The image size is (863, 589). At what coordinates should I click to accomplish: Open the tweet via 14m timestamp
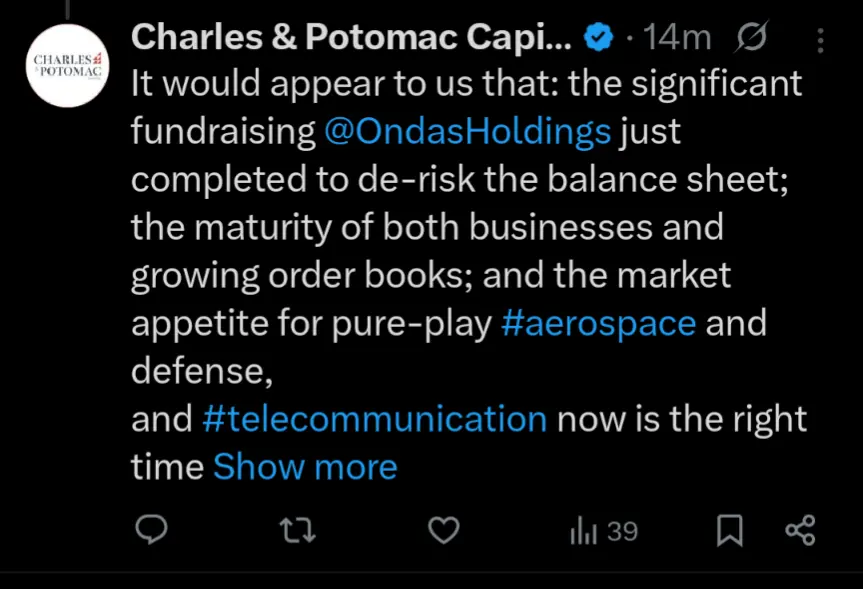click(678, 38)
